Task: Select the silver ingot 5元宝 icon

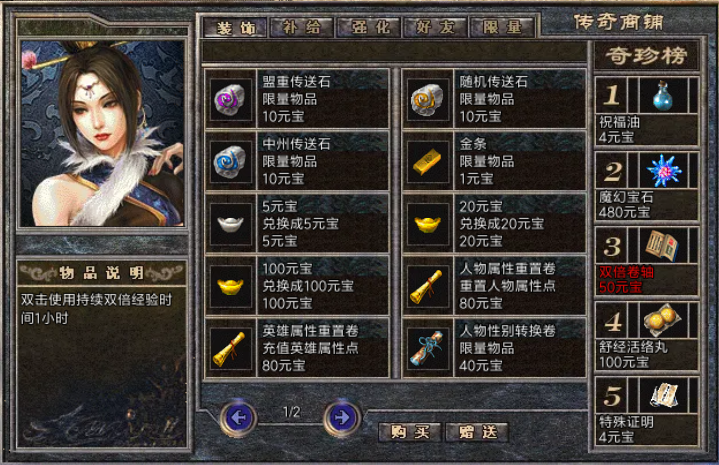Action: point(230,224)
